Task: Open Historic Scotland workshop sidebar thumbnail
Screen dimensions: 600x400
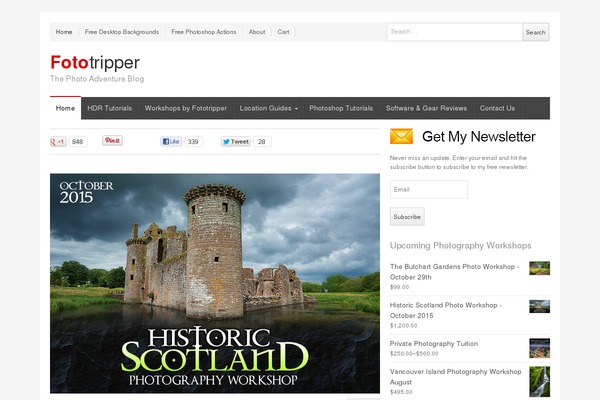Action: 540,306
